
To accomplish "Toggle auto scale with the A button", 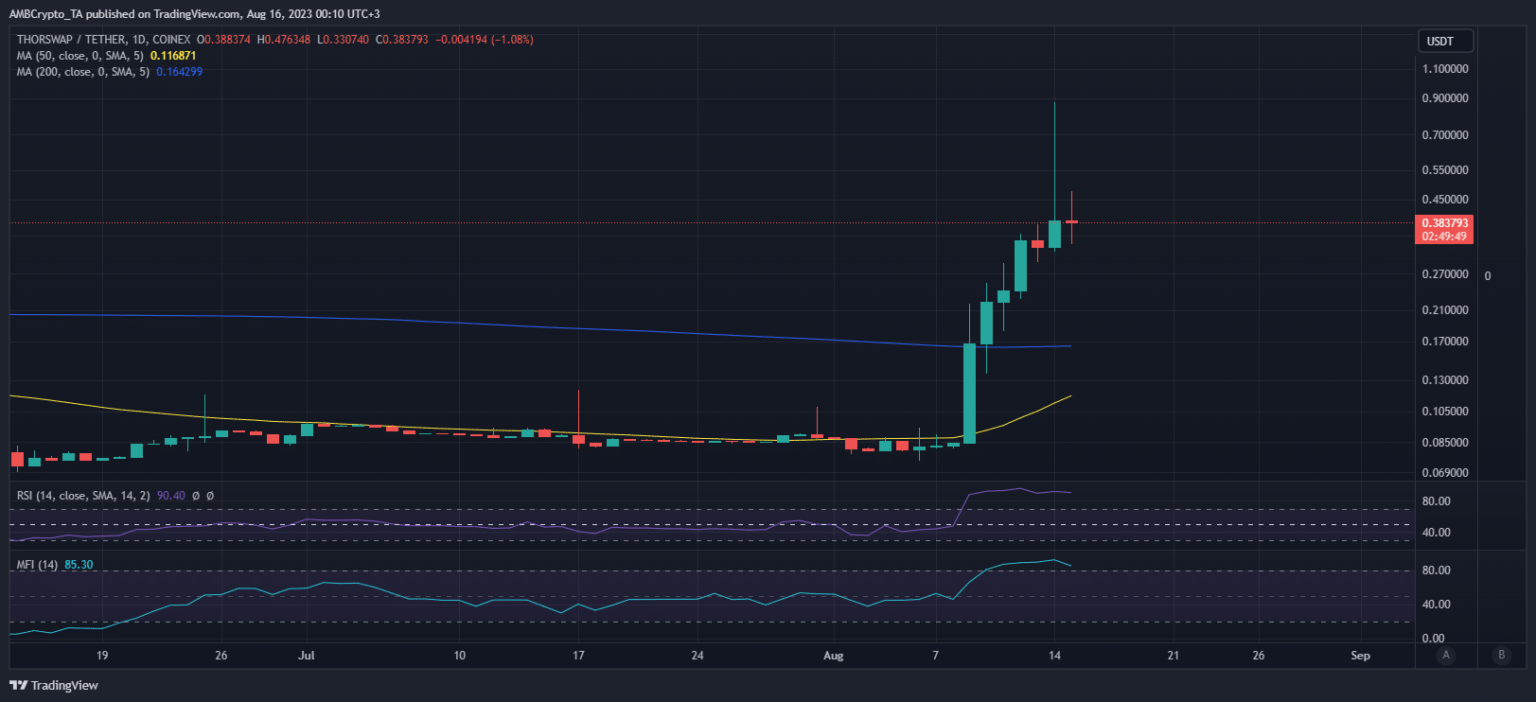I will [1445, 655].
